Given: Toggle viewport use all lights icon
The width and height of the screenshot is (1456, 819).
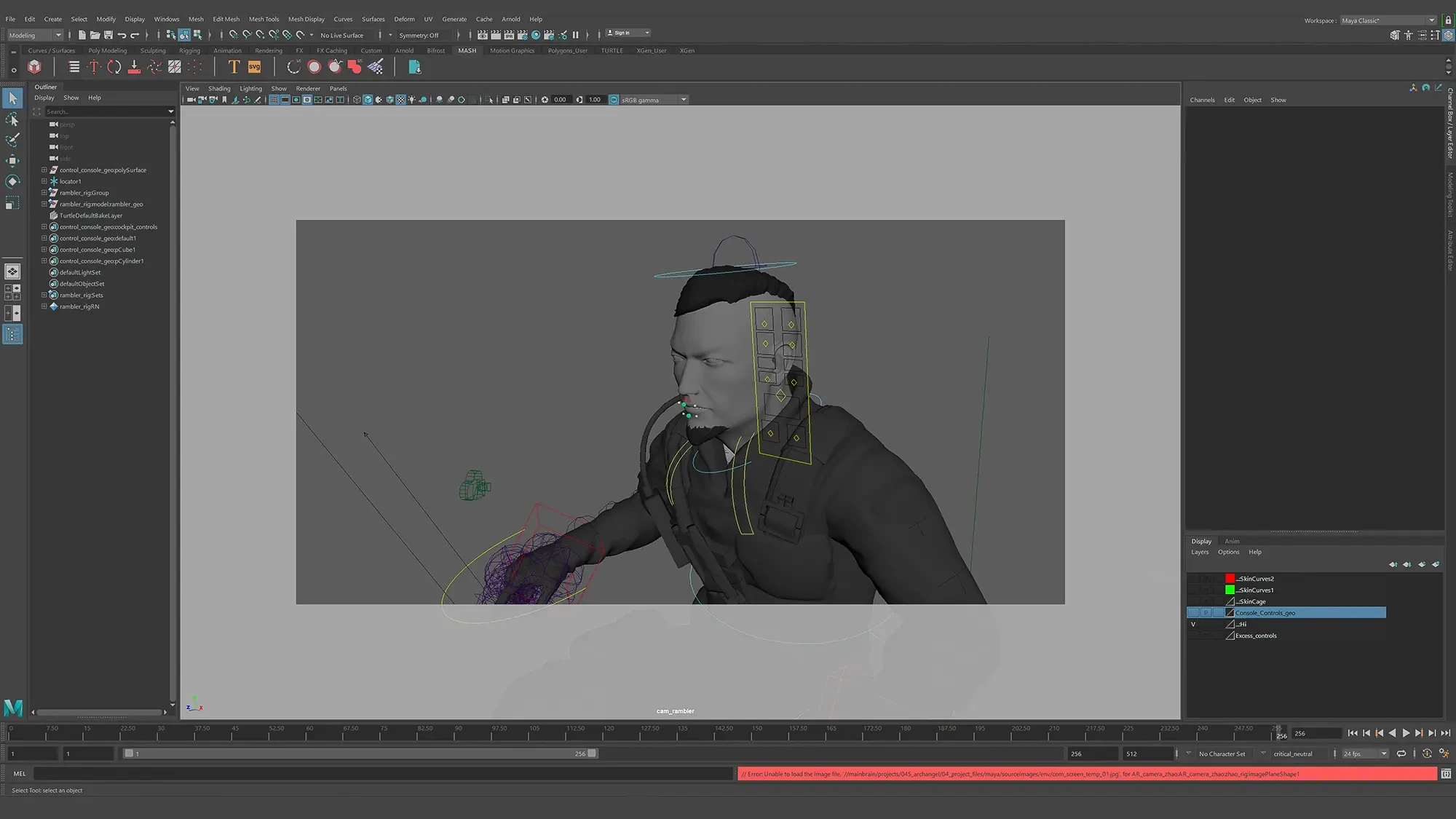Looking at the screenshot, I should point(412,100).
